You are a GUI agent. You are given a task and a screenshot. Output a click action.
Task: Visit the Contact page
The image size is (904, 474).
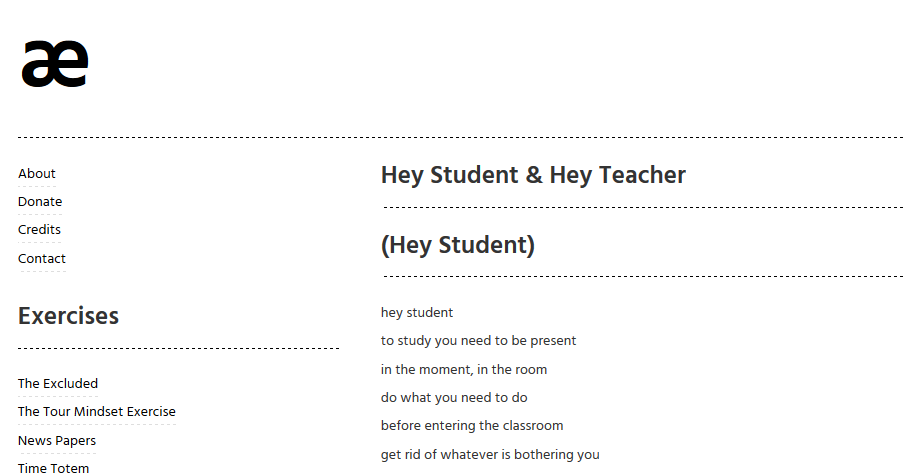(42, 258)
